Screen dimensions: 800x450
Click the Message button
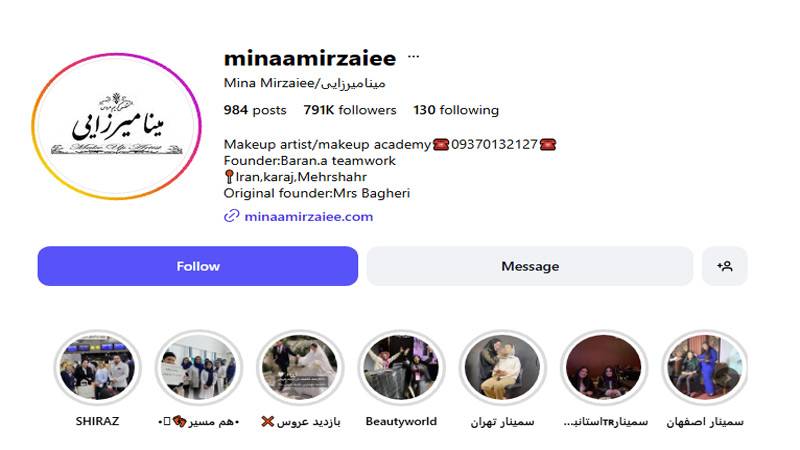click(530, 266)
